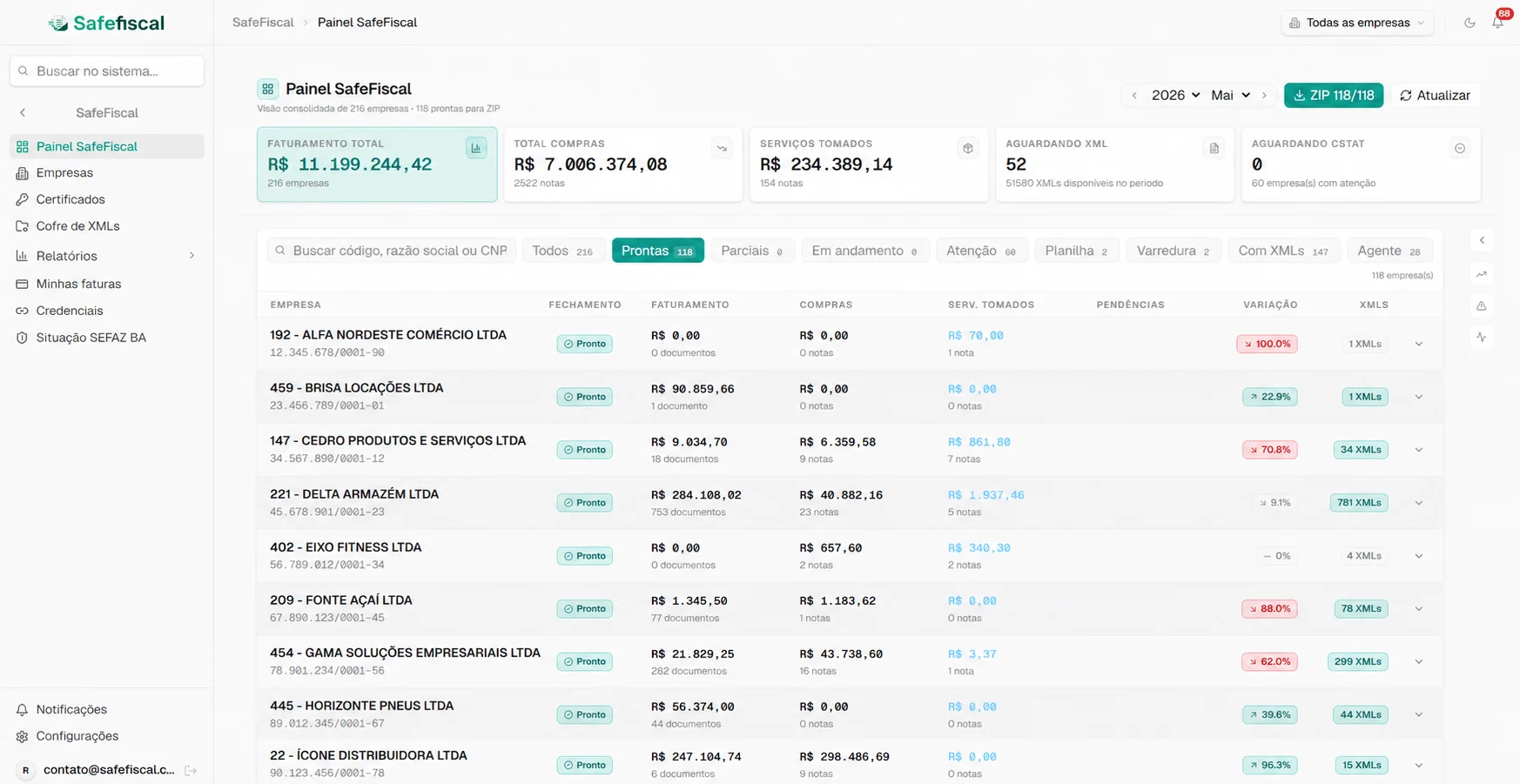This screenshot has height=784, width=1520.
Task: Select the Agente filter tab
Action: [x=1389, y=251]
